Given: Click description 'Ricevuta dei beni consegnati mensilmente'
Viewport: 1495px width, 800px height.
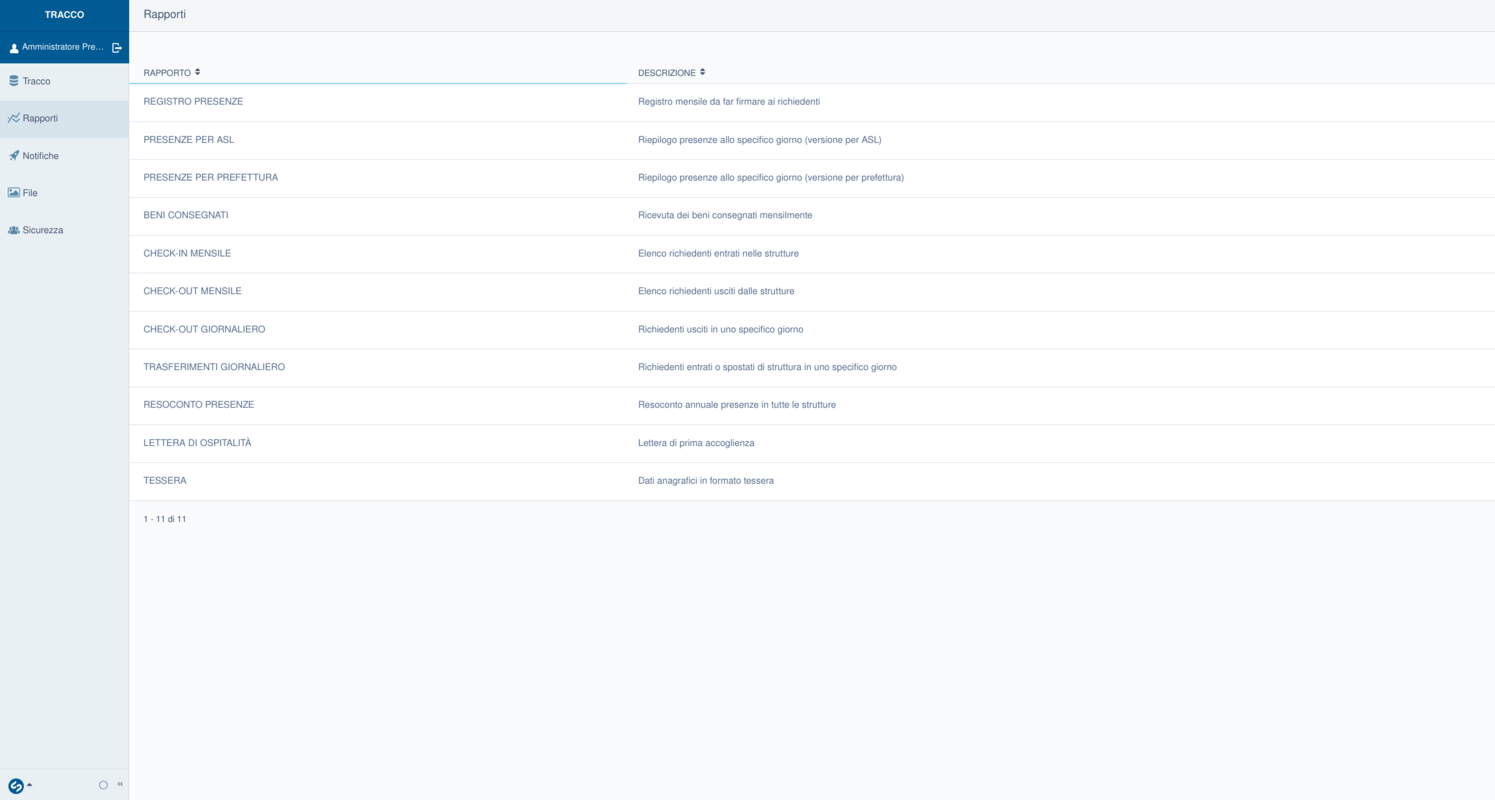Looking at the screenshot, I should coord(725,216).
